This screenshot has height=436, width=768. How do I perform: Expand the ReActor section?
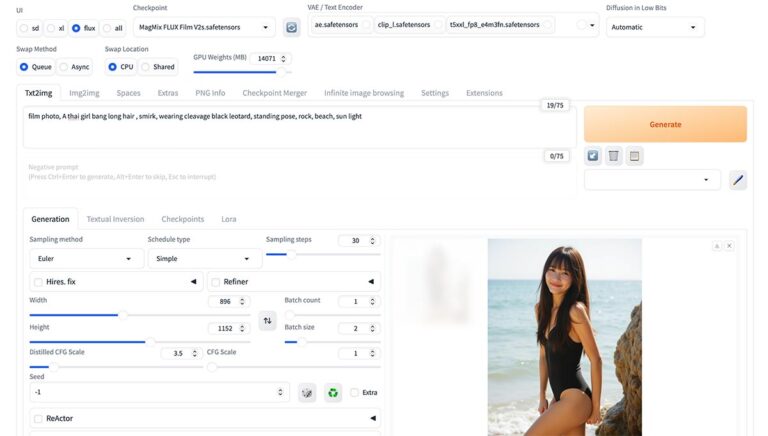point(372,418)
